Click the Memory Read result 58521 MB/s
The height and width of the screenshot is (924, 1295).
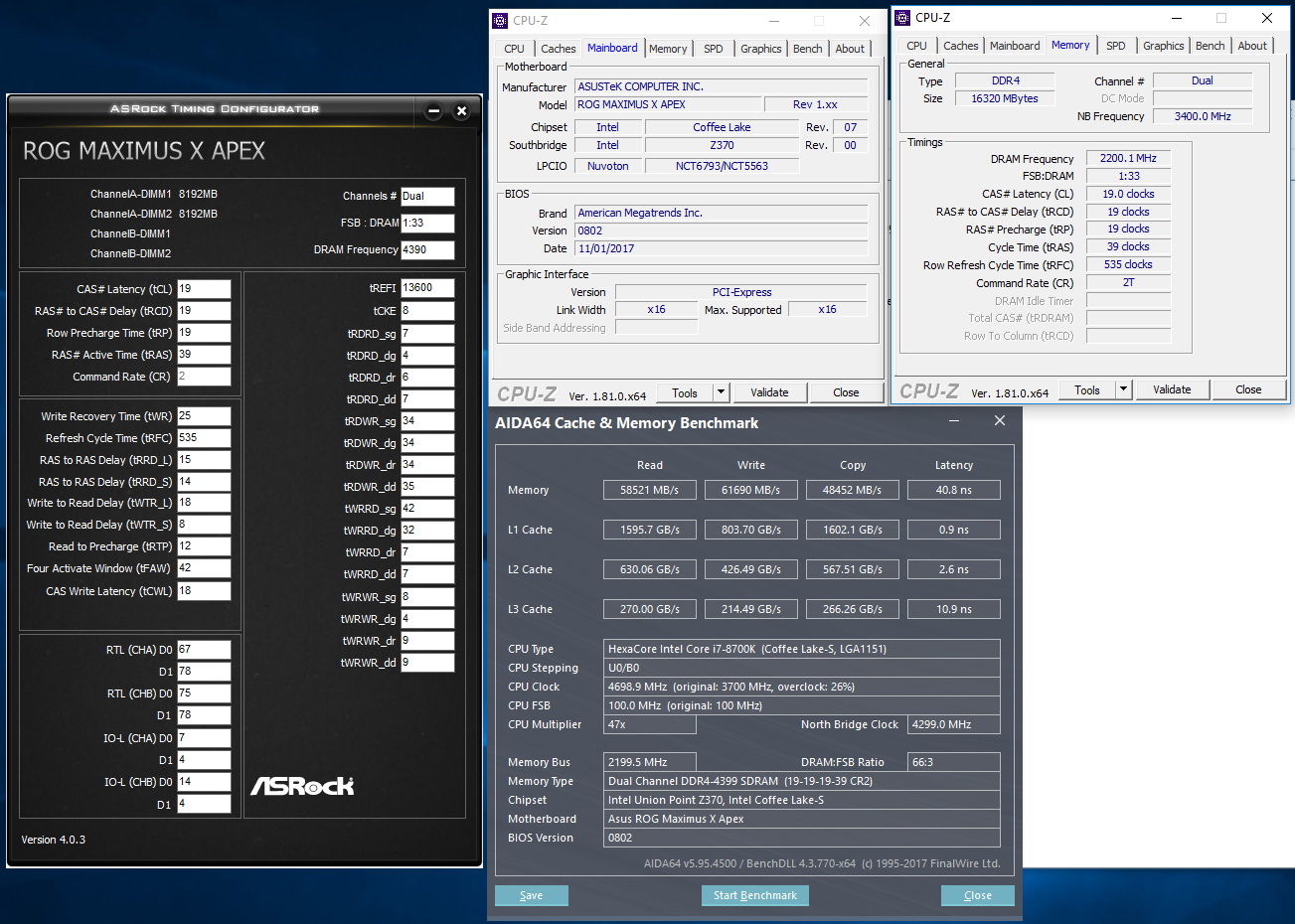coord(650,490)
